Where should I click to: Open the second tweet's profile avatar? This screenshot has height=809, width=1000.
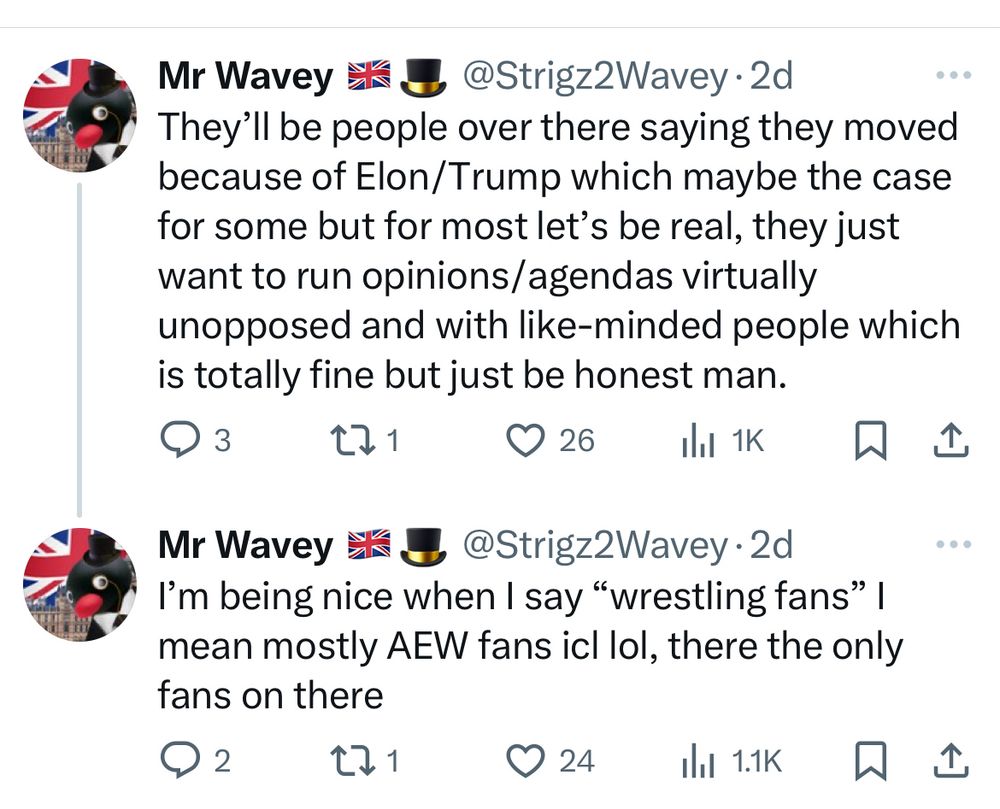tap(79, 584)
